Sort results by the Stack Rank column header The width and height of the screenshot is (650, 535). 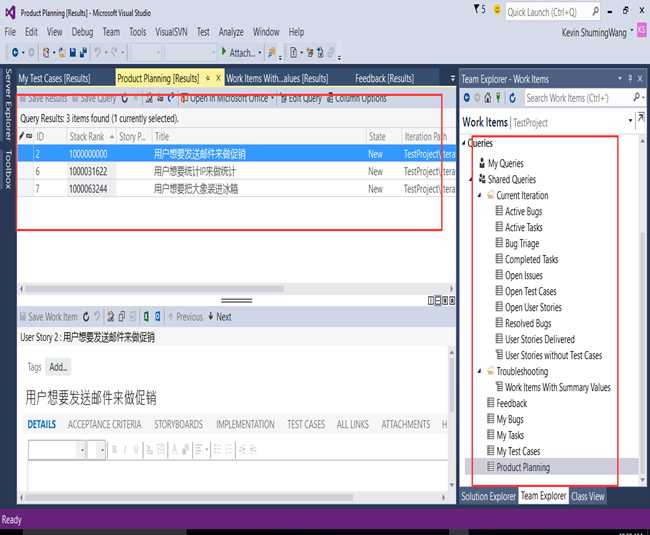pos(92,136)
